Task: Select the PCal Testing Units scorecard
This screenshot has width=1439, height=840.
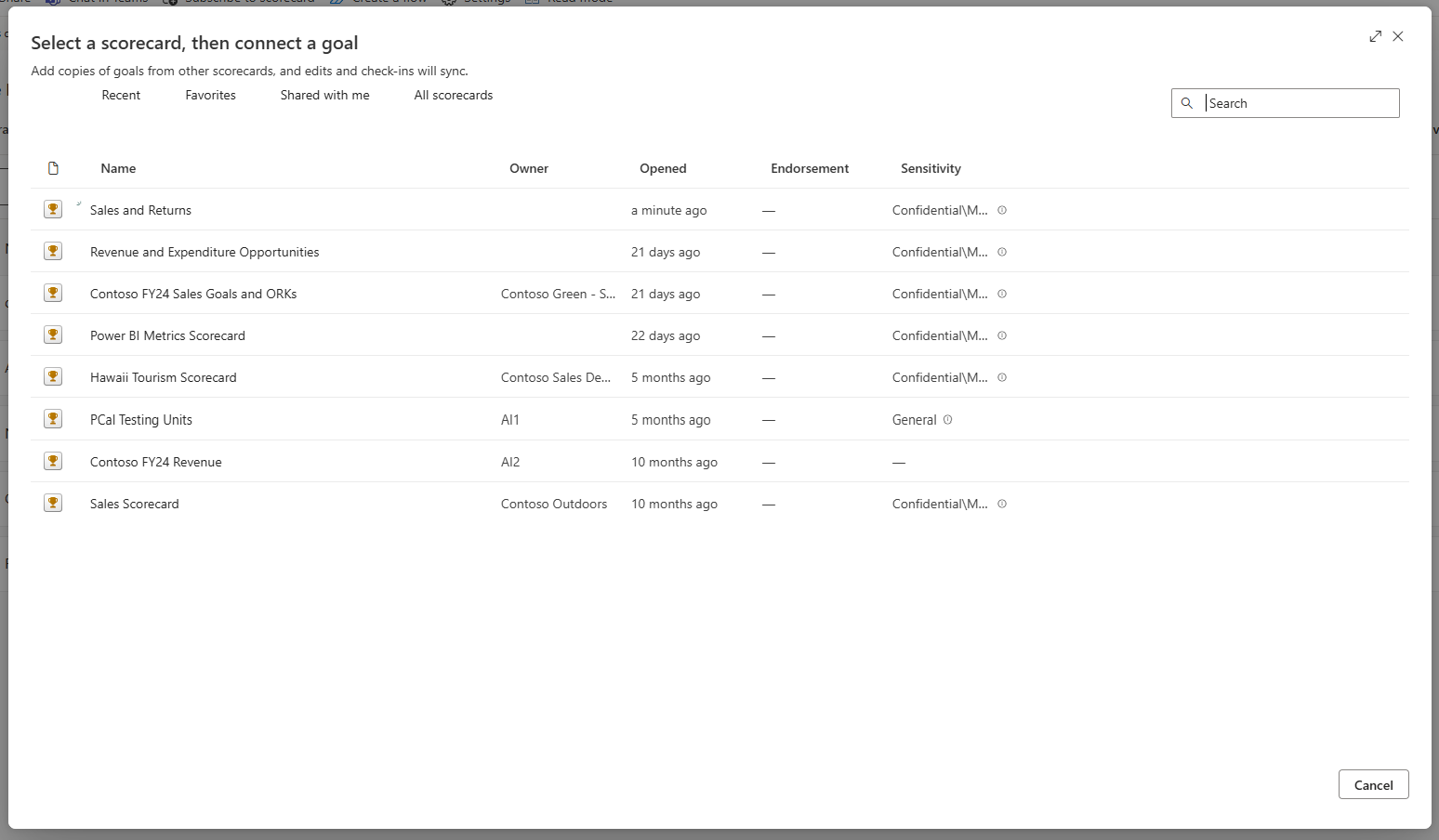Action: [141, 420]
